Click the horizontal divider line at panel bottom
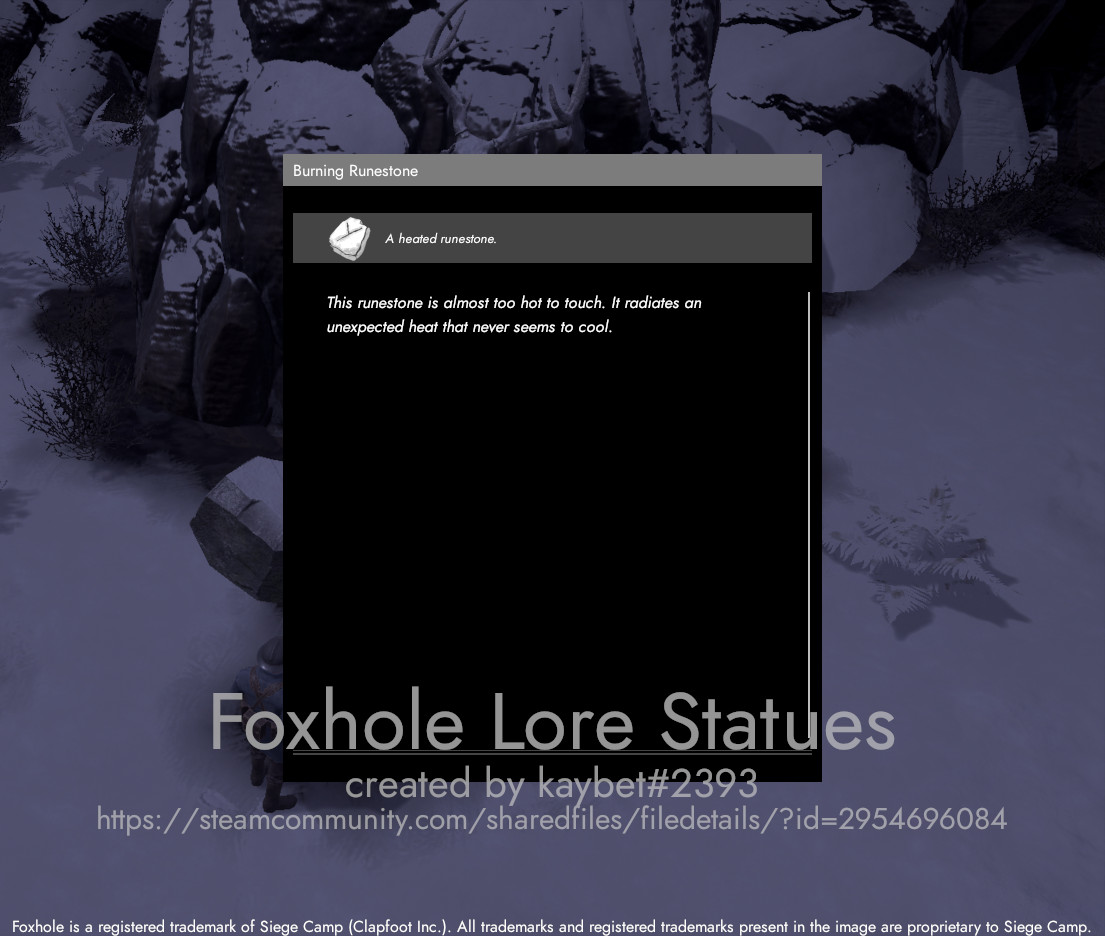Image resolution: width=1105 pixels, height=936 pixels. (552, 753)
